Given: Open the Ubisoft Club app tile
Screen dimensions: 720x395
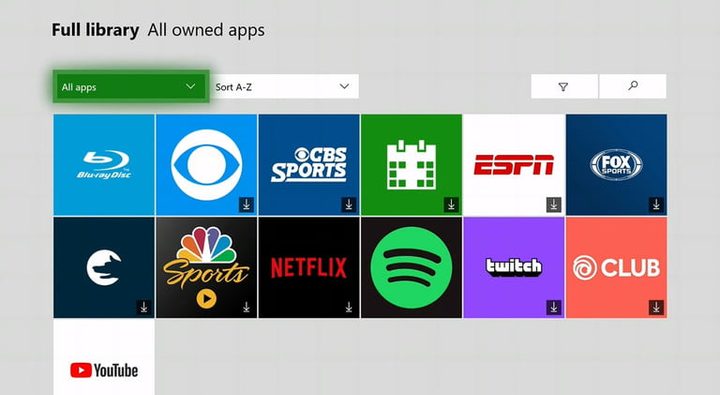Looking at the screenshot, I should click(616, 267).
